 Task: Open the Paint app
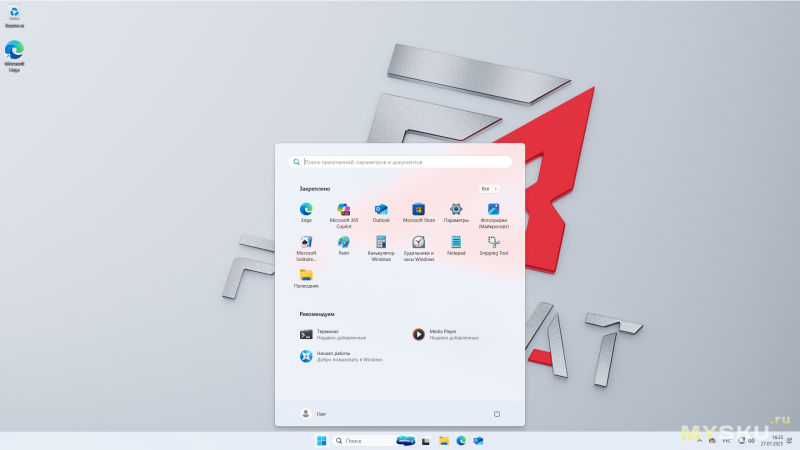pyautogui.click(x=344, y=245)
